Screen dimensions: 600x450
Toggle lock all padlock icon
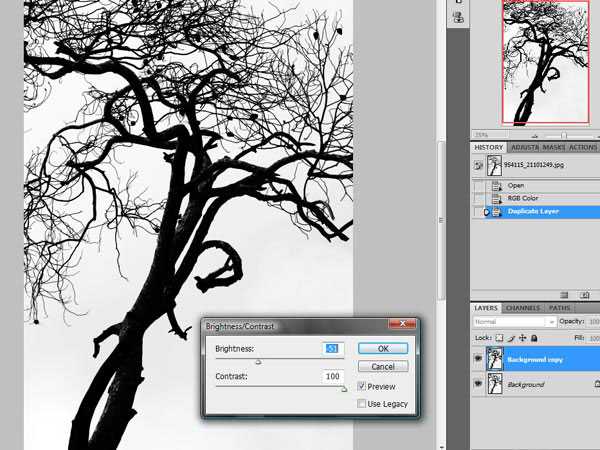click(534, 338)
